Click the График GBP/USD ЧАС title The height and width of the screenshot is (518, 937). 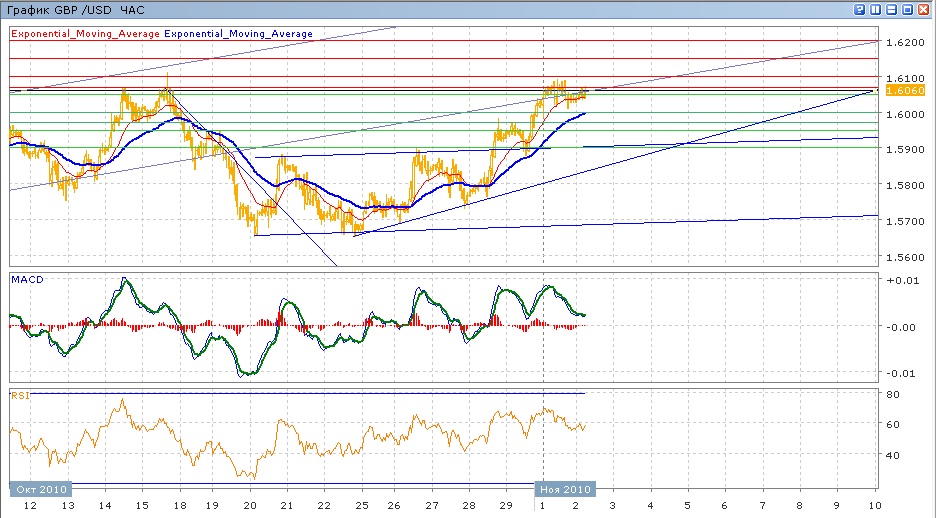pyautogui.click(x=75, y=10)
